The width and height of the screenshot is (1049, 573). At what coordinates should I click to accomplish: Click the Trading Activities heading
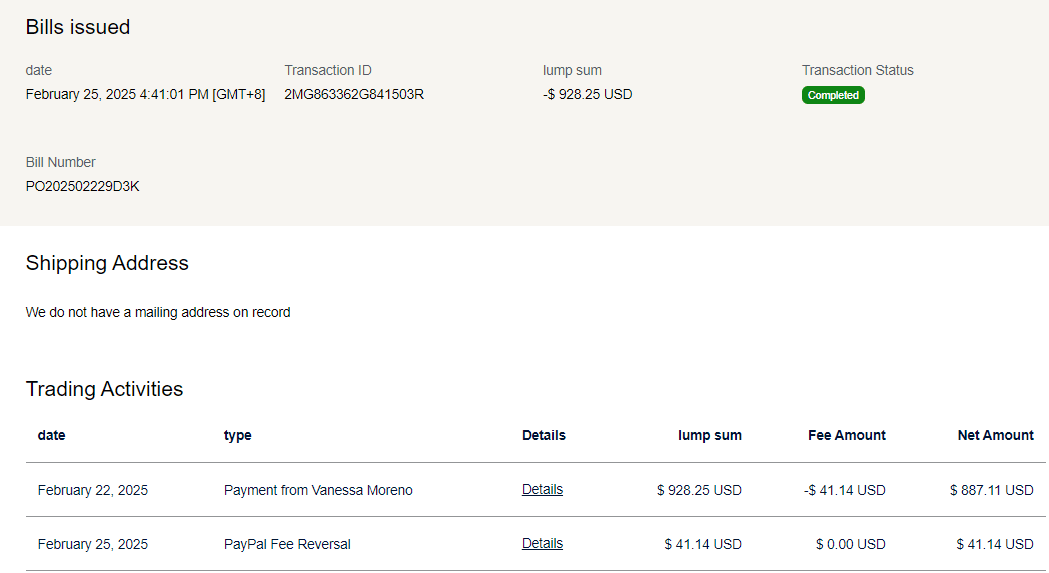[x=104, y=389]
